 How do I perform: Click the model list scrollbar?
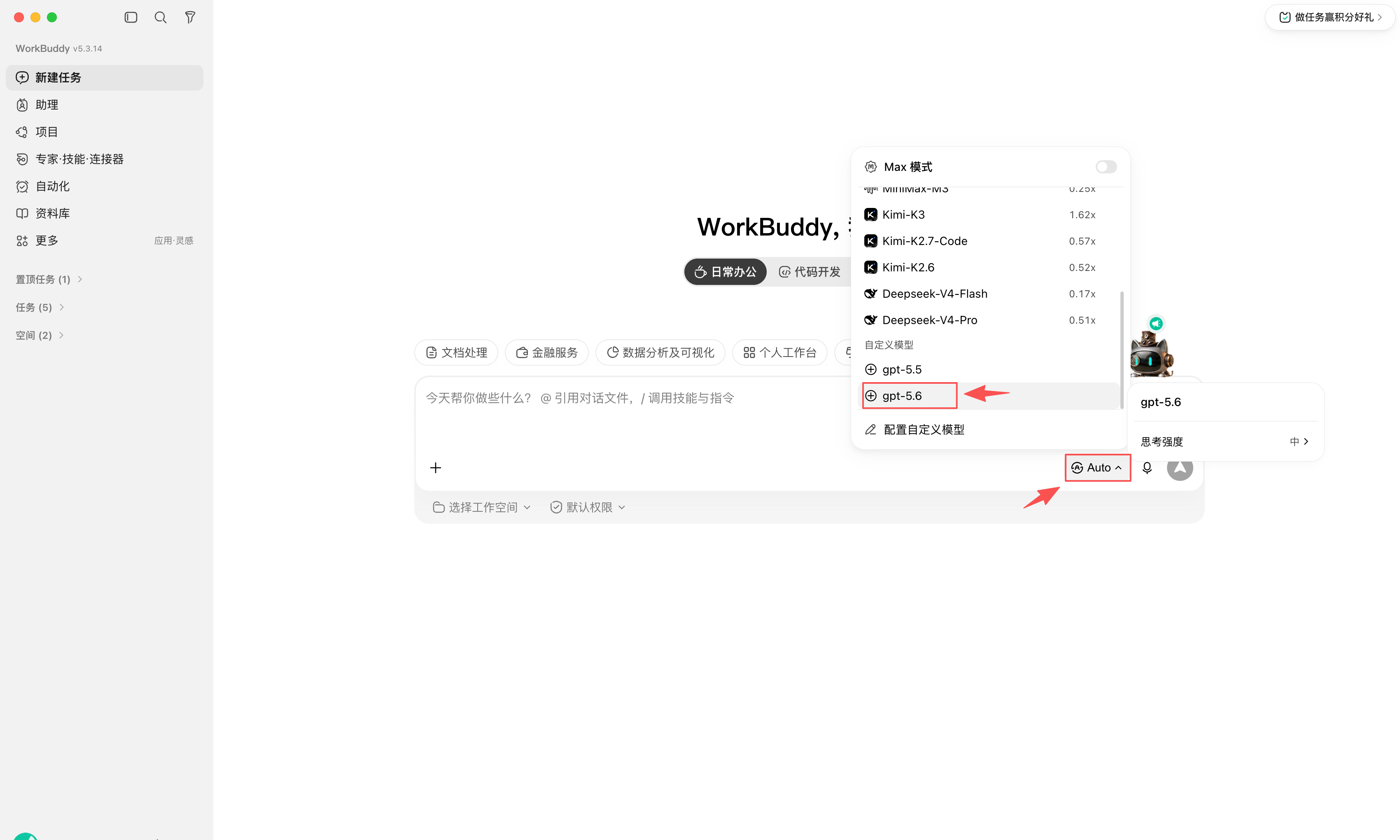coord(1122,350)
